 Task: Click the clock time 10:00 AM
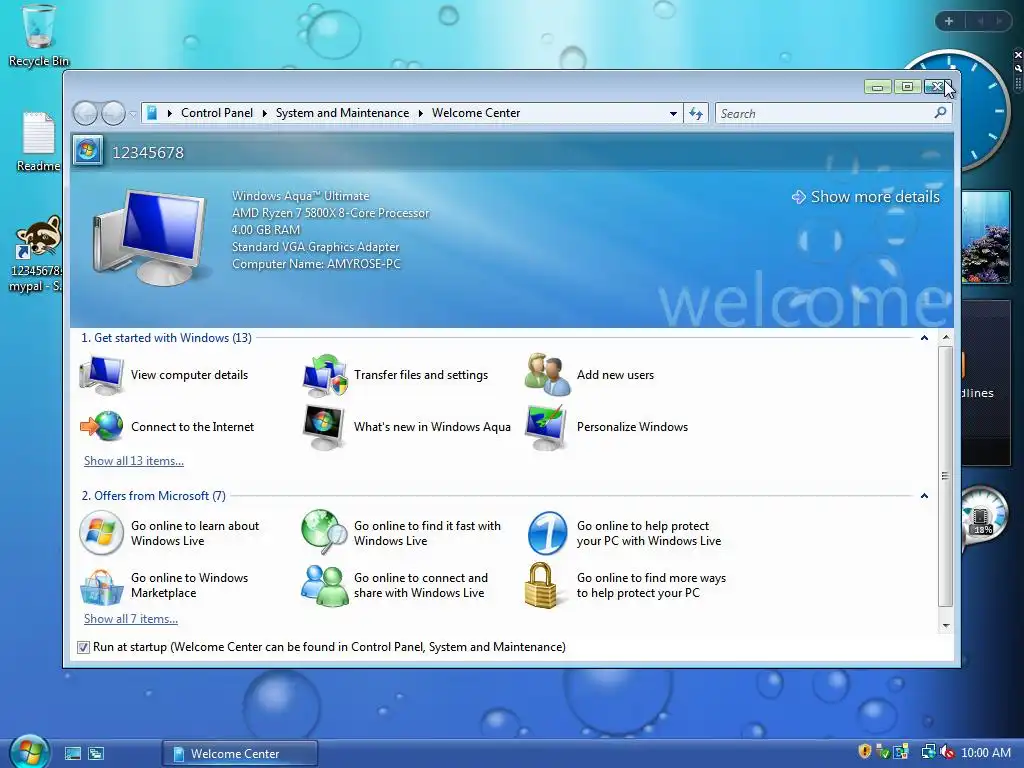pos(985,752)
